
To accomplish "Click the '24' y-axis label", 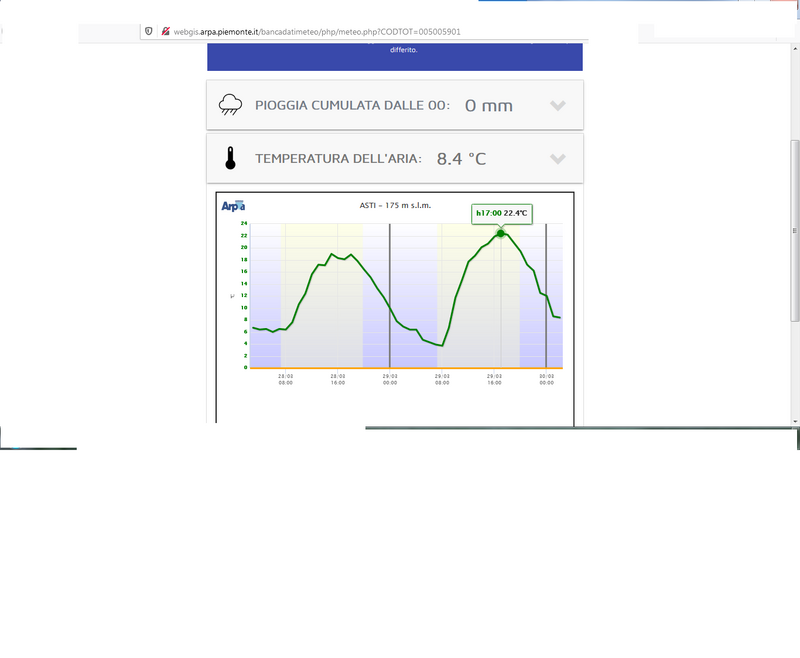I will click(x=244, y=223).
